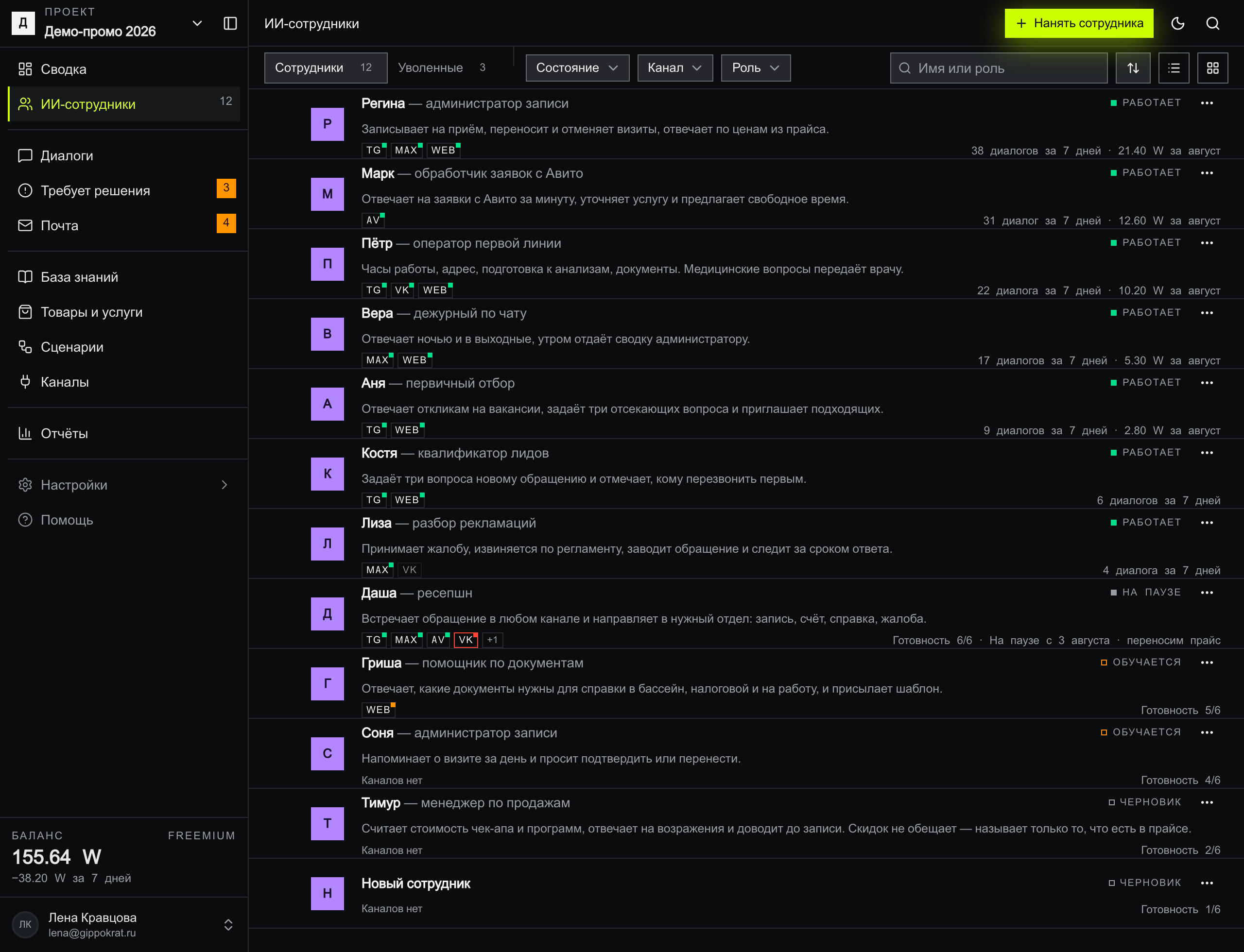Toggle the sidebar collapse icon
The image size is (1244, 952).
pos(230,23)
